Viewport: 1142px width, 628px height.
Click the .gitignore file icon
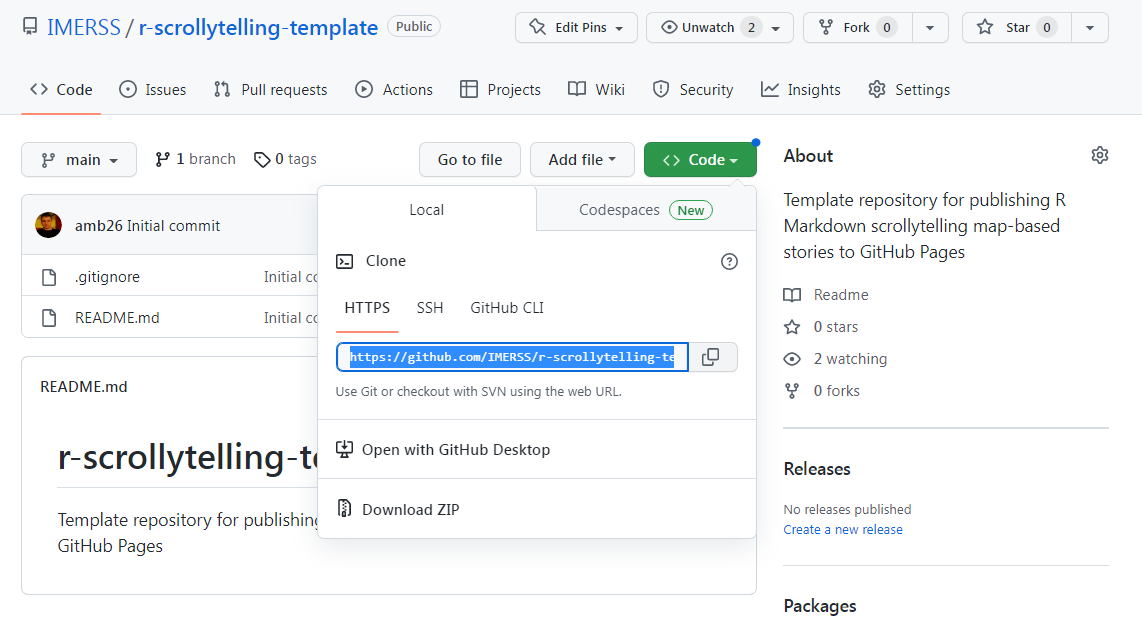[49, 277]
